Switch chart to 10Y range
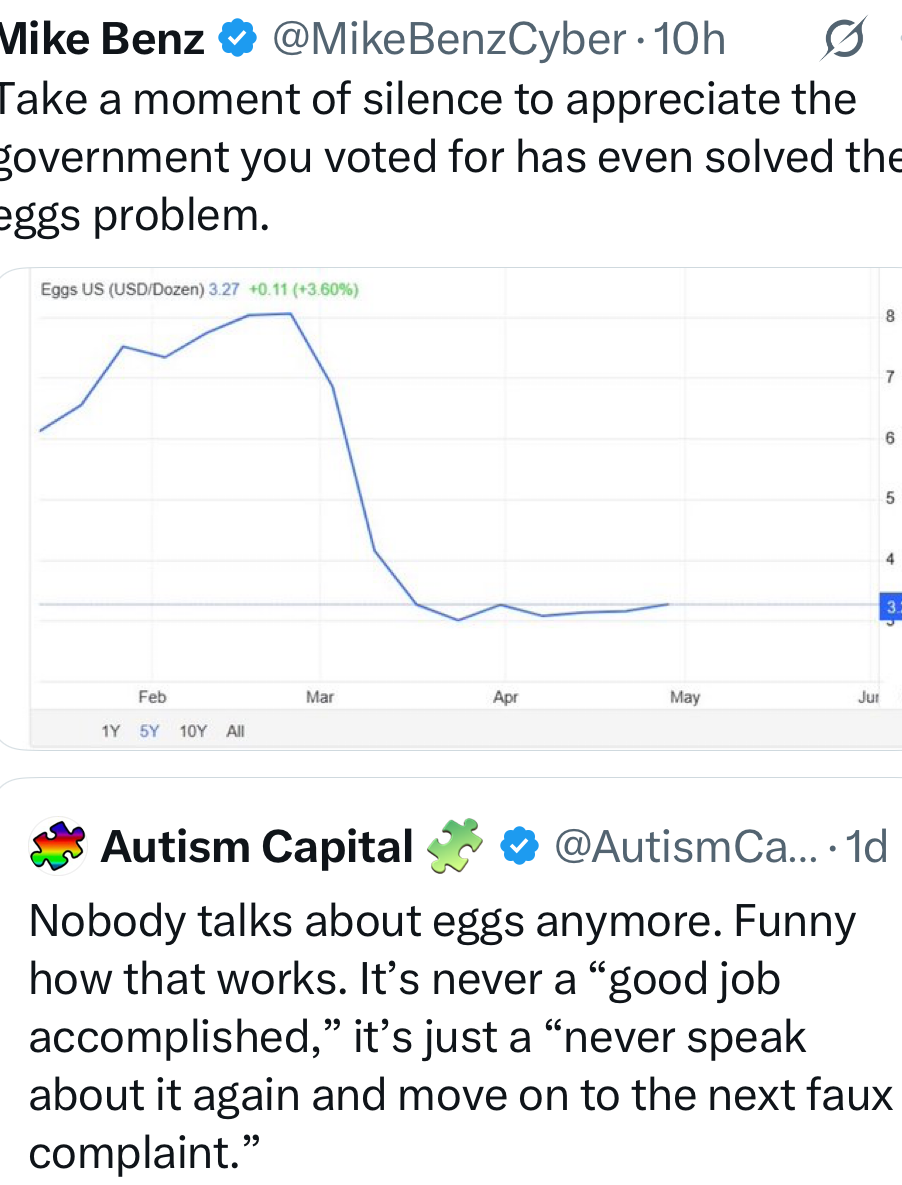 click(x=193, y=731)
